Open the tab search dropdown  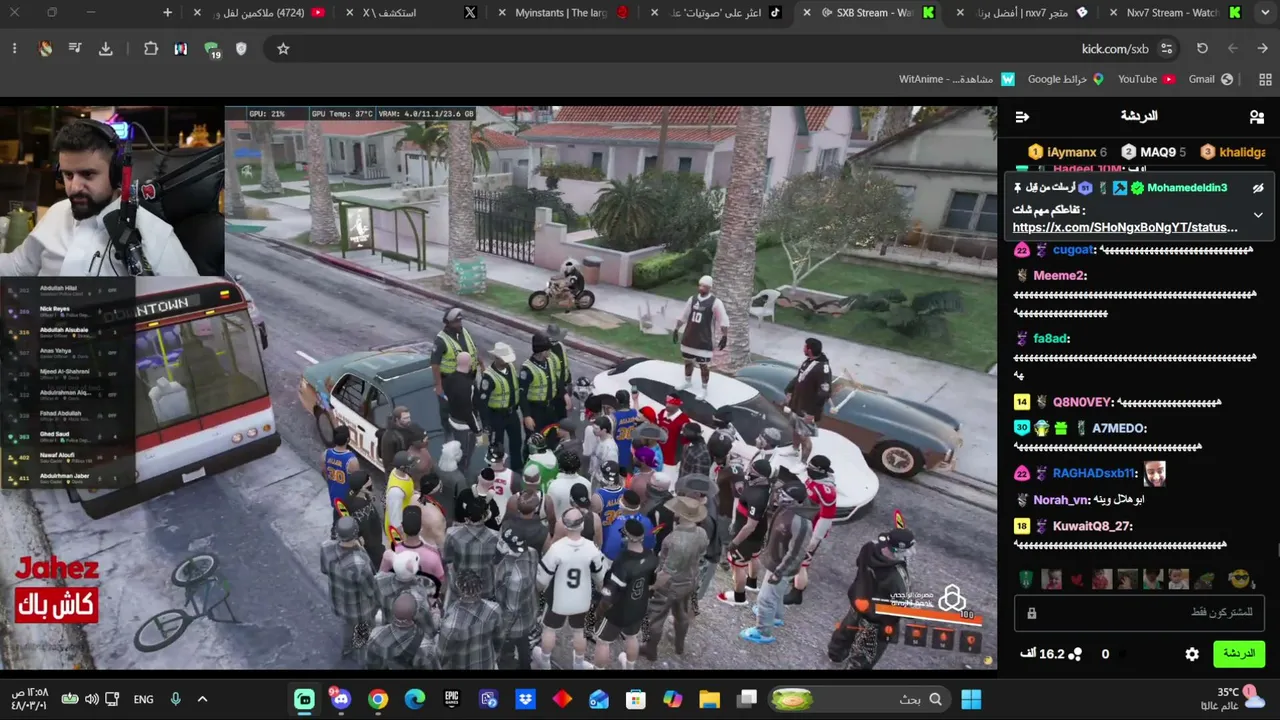tap(1263, 13)
